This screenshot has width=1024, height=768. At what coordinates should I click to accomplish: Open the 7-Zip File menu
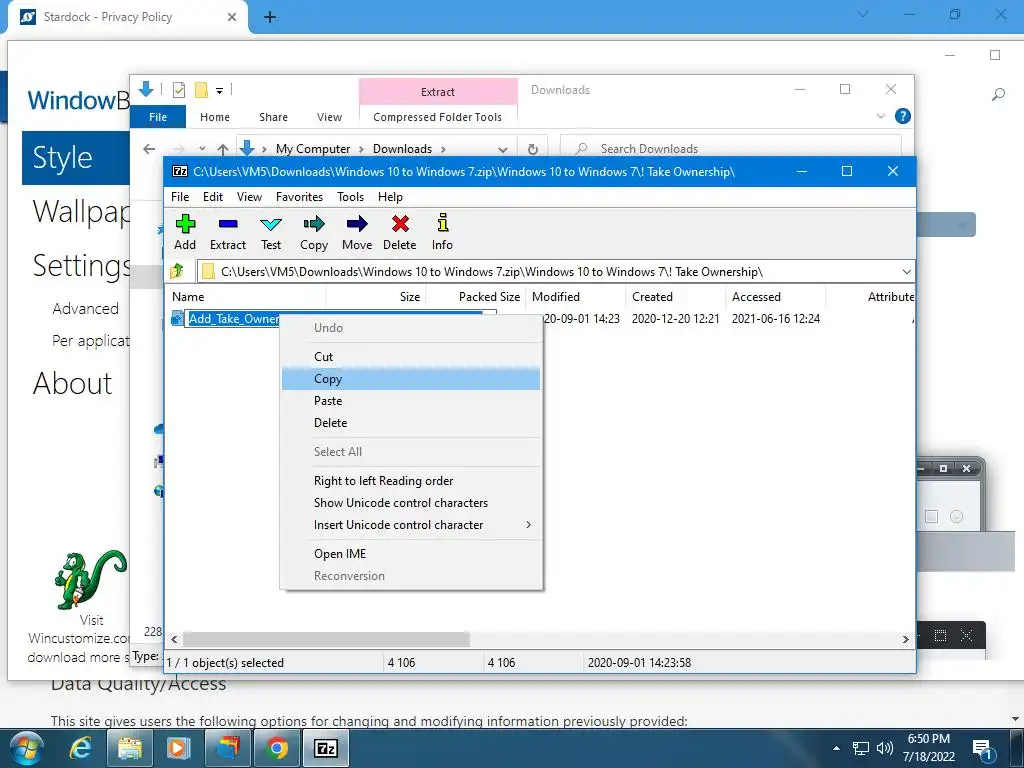(180, 197)
